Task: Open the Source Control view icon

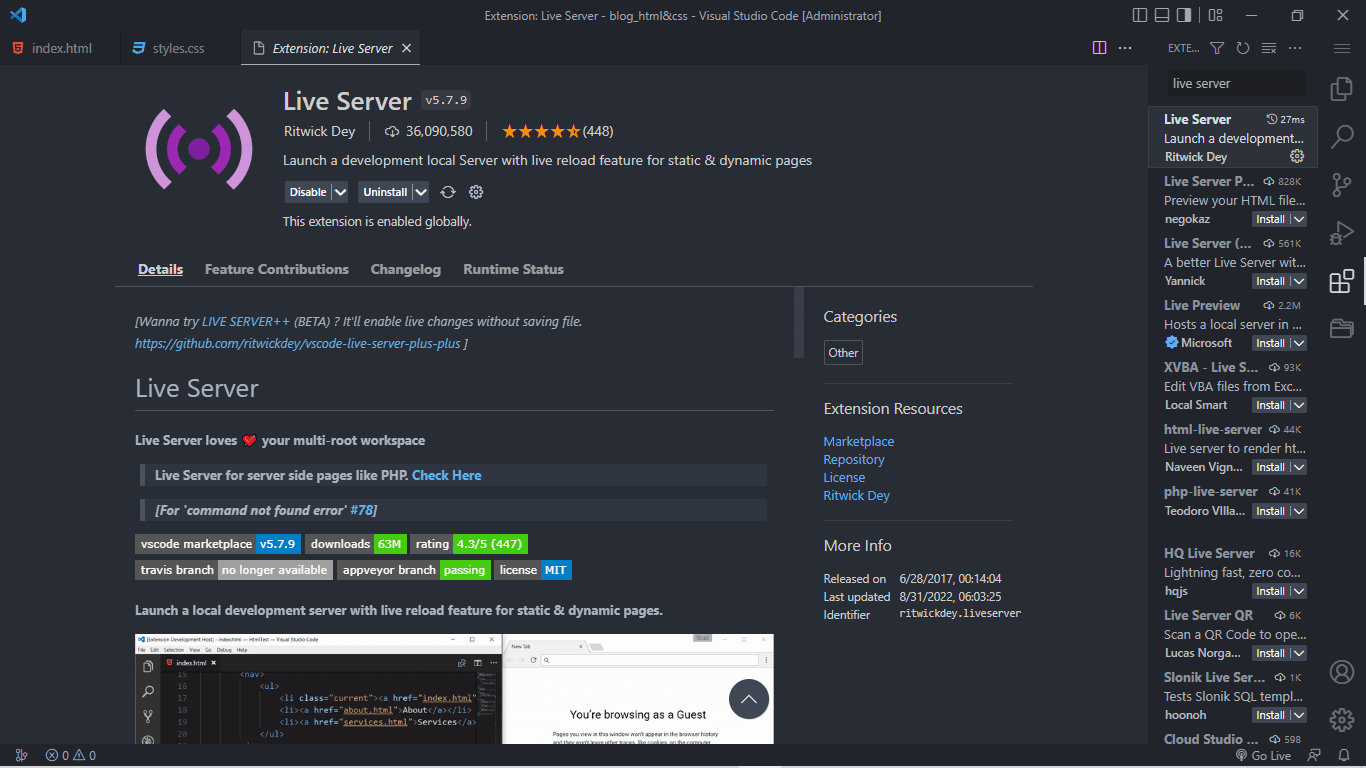Action: (1341, 185)
